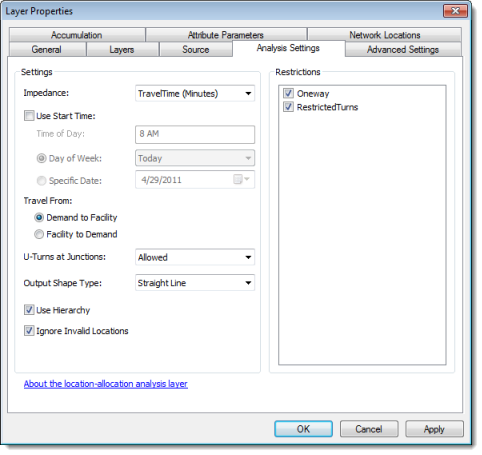The width and height of the screenshot is (482, 455).
Task: Open the Output Shape Type dropdown
Action: click(x=195, y=283)
